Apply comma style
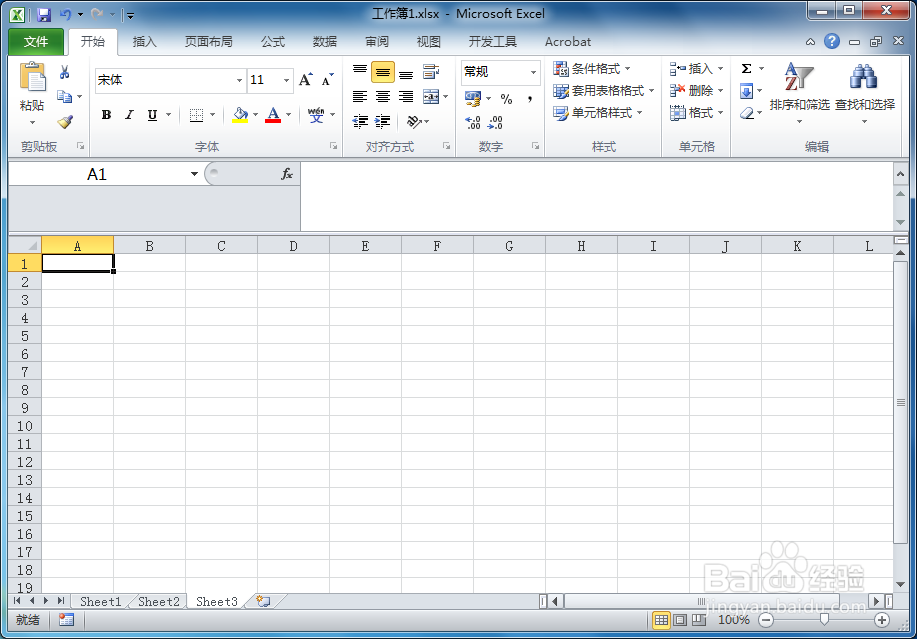The width and height of the screenshot is (917, 639). [x=529, y=99]
